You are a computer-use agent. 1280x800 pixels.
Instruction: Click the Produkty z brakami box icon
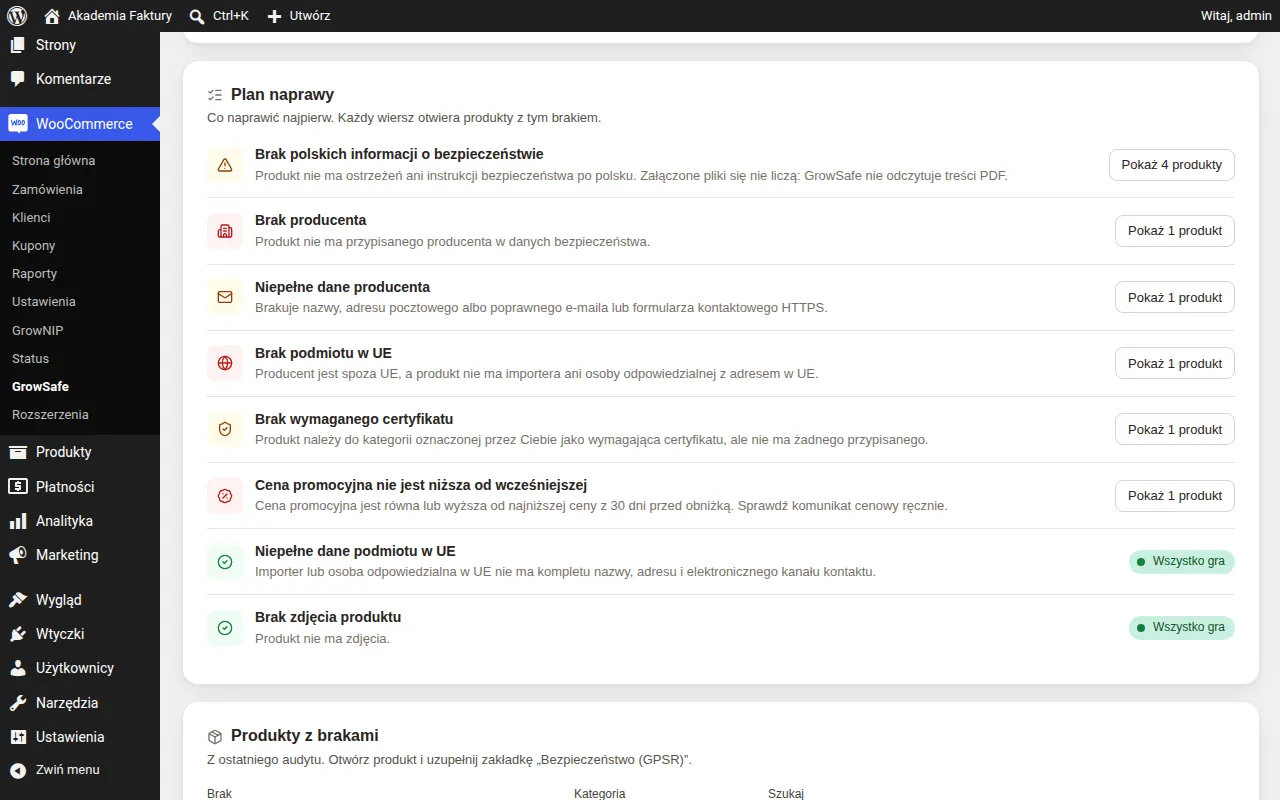pos(214,736)
